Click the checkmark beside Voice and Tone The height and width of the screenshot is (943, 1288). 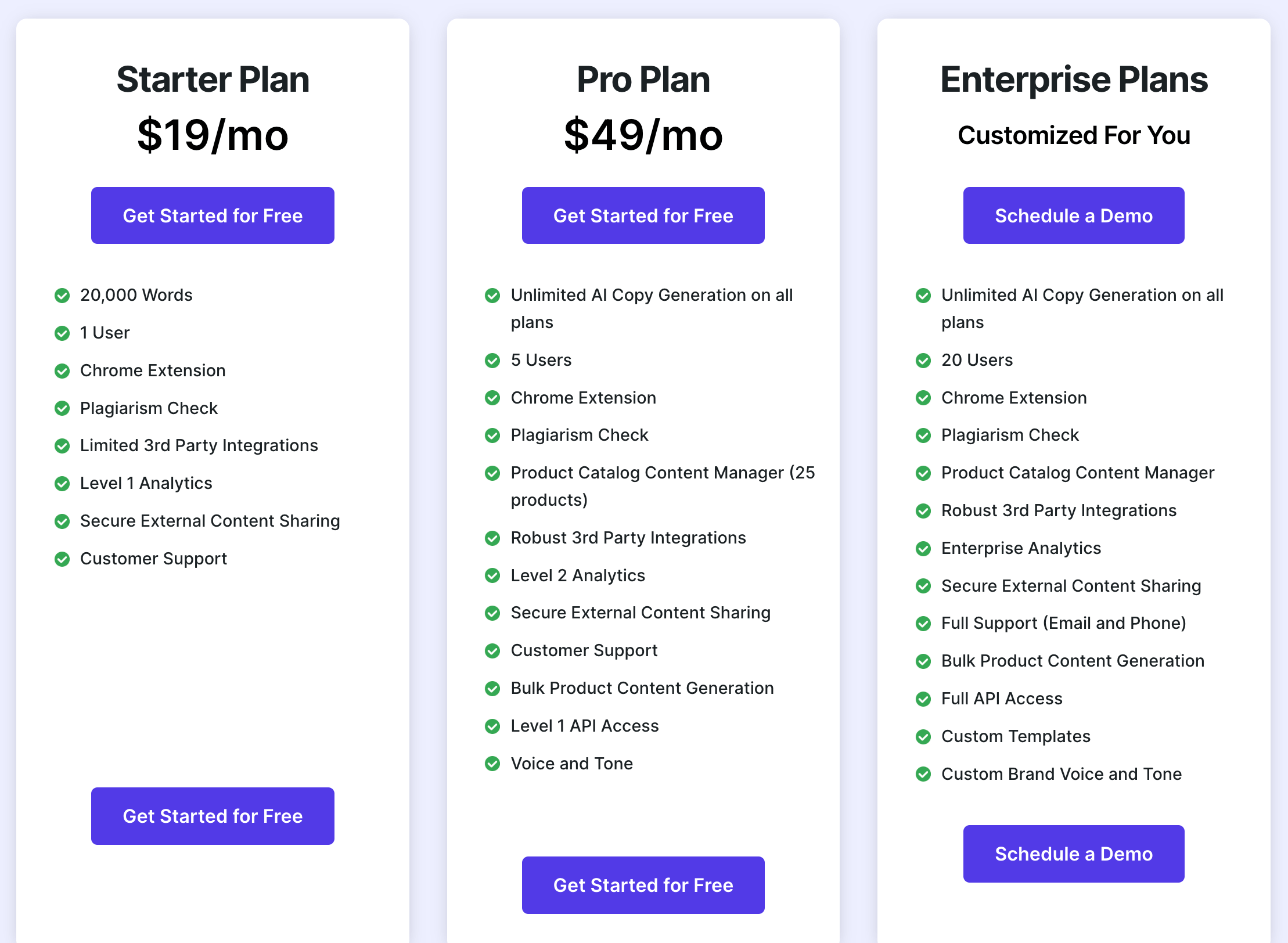click(492, 764)
